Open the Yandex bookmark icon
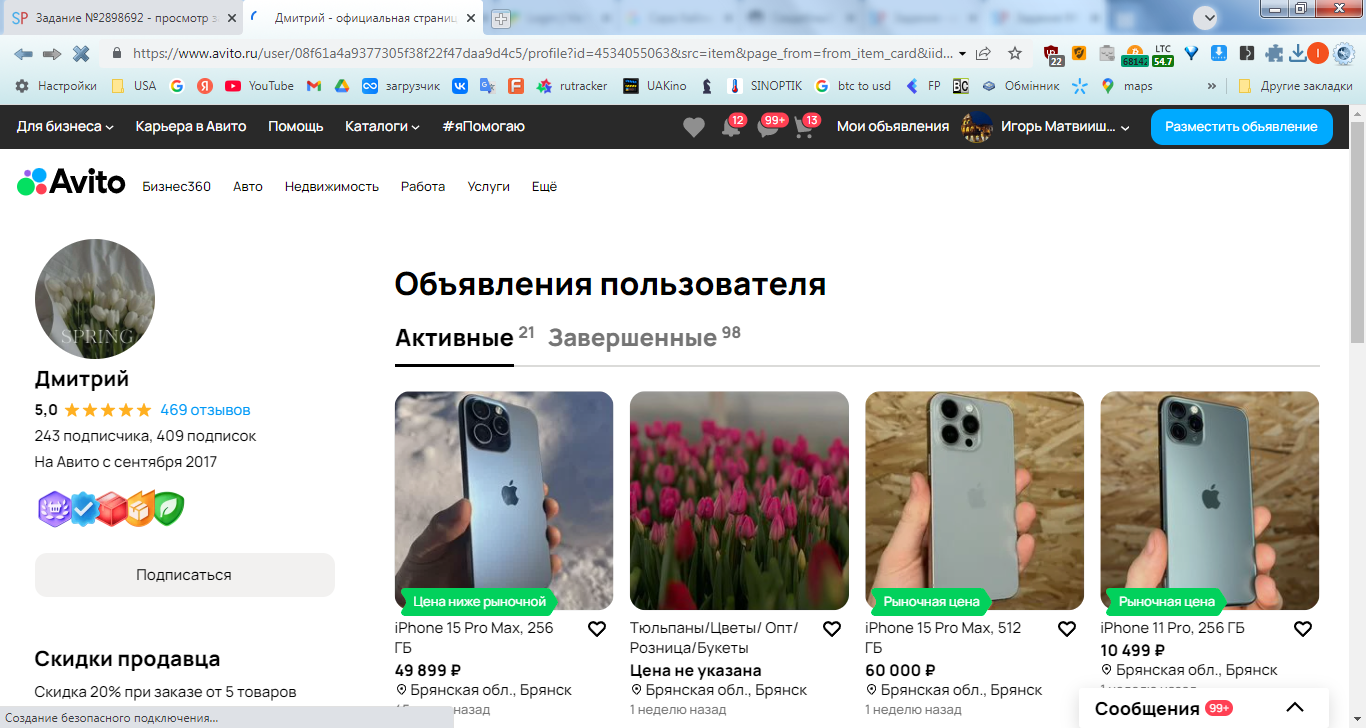The height and width of the screenshot is (728, 1366). [x=204, y=86]
